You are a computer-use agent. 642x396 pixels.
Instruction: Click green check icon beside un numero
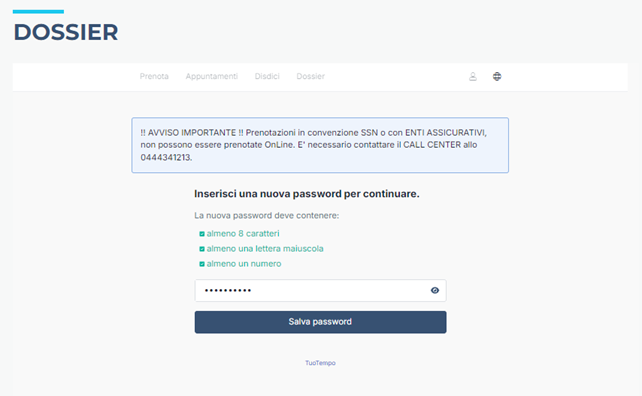coord(202,264)
